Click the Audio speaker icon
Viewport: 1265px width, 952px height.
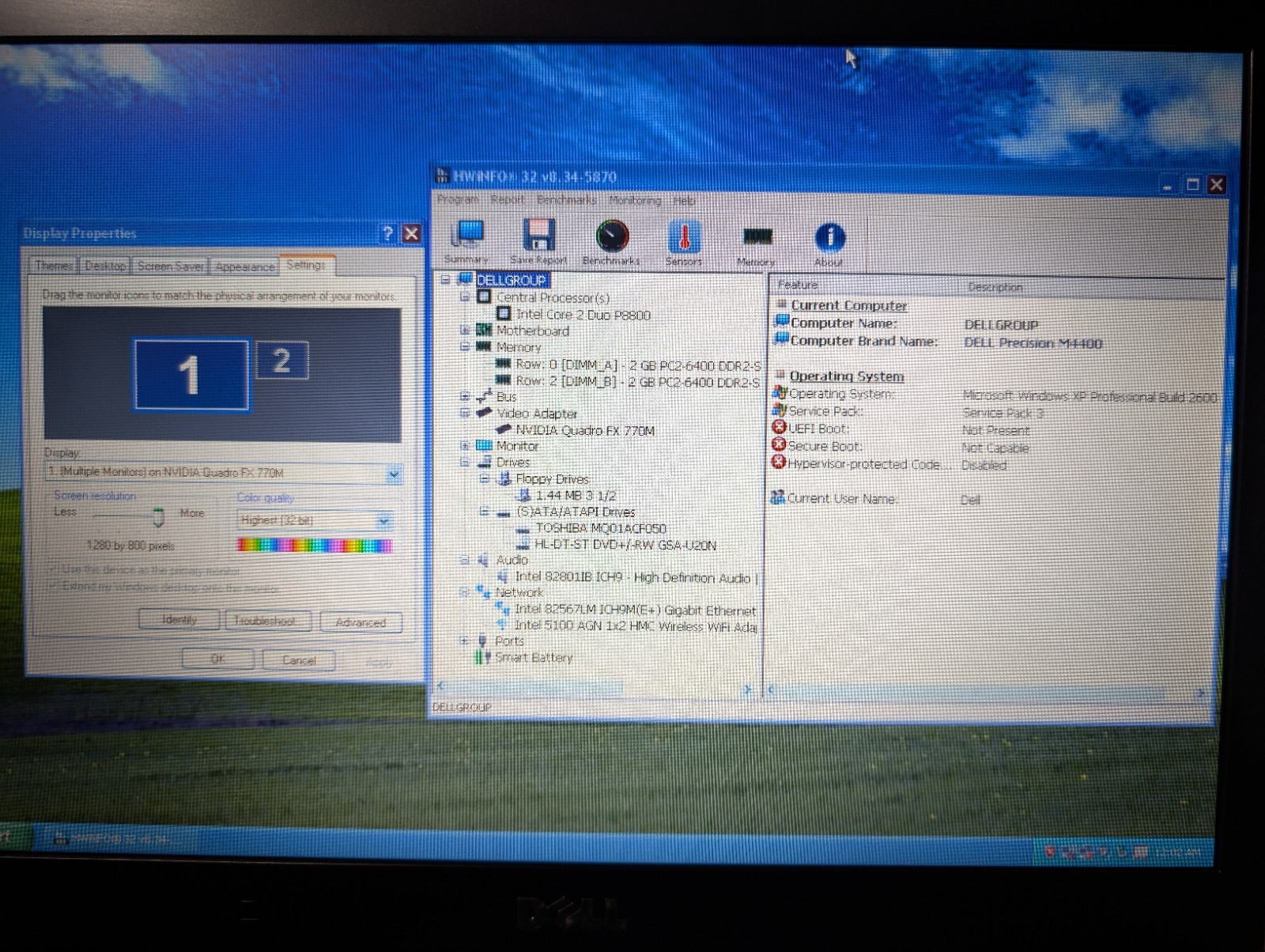483,559
